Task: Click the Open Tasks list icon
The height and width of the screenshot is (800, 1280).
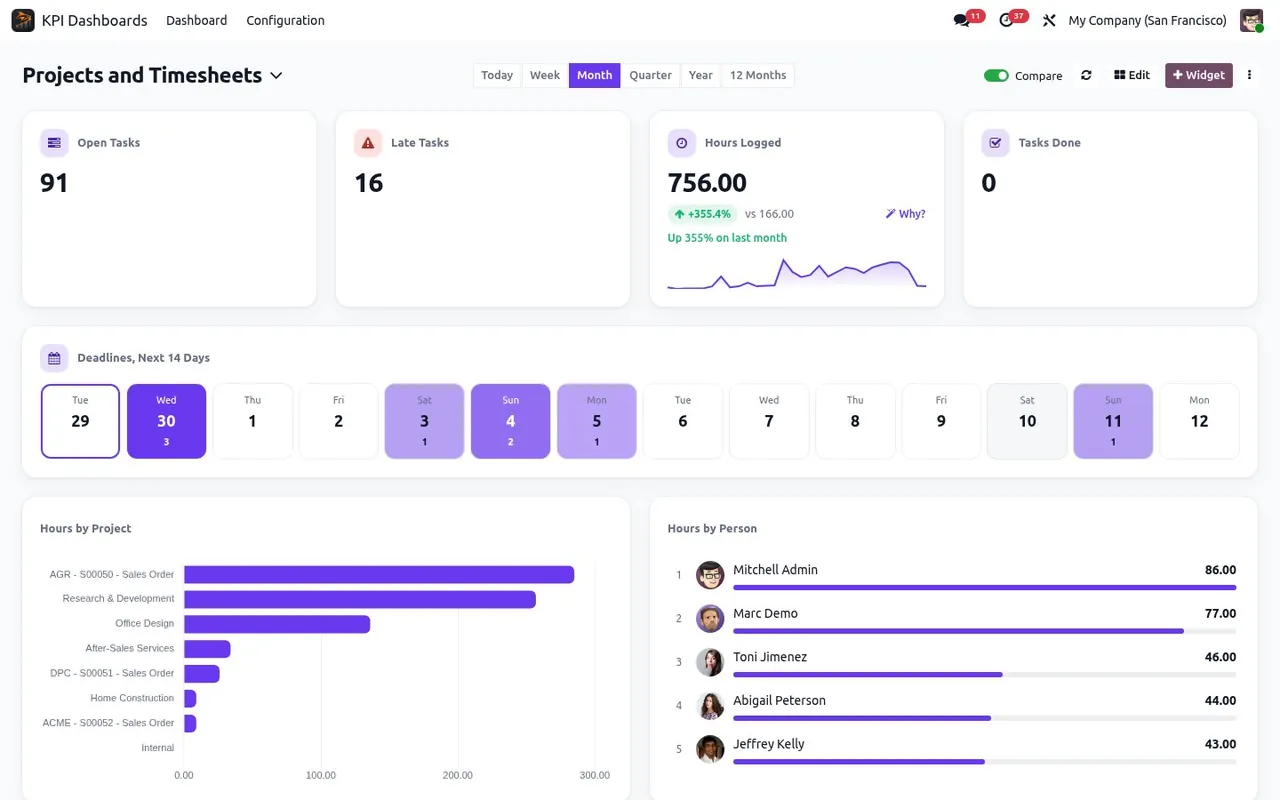Action: [x=54, y=143]
